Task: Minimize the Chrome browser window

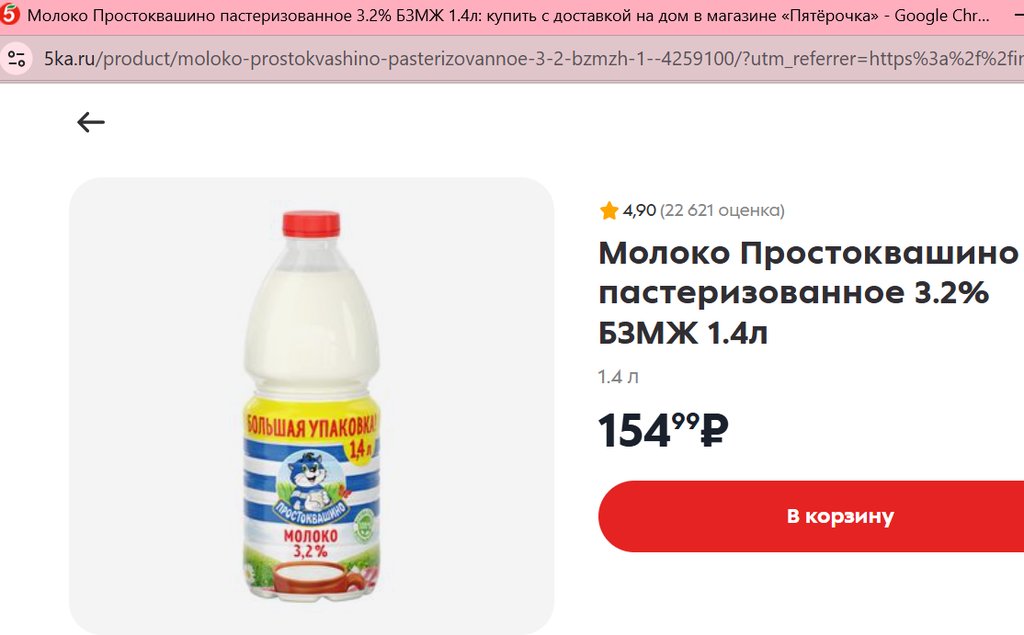Action: pos(1016,15)
